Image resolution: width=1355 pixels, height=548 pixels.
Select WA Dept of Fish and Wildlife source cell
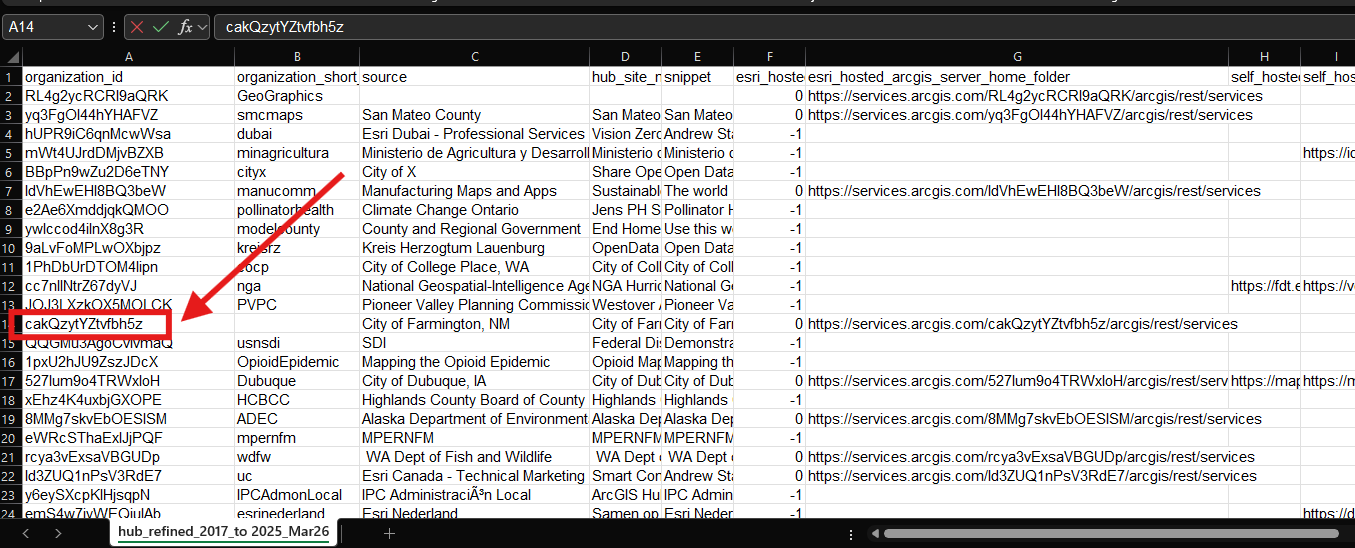pyautogui.click(x=474, y=457)
